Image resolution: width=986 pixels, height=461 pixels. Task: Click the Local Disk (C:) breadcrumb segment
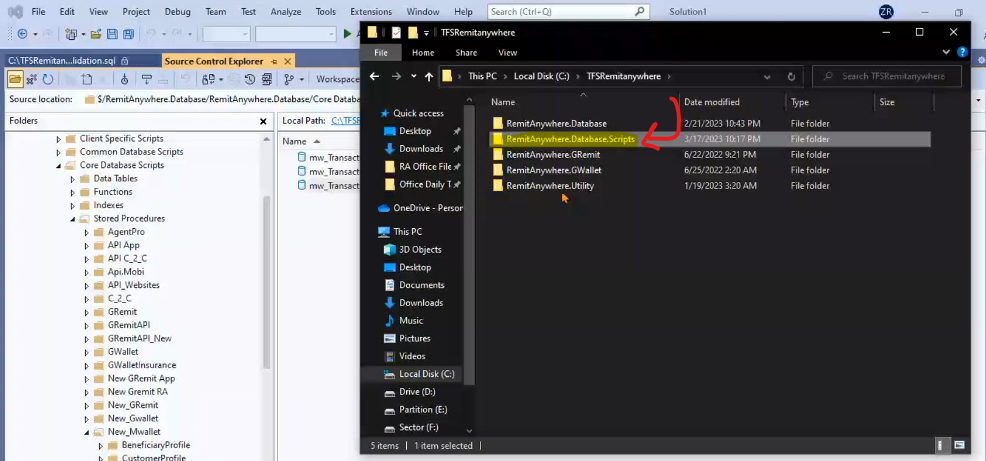tap(541, 76)
